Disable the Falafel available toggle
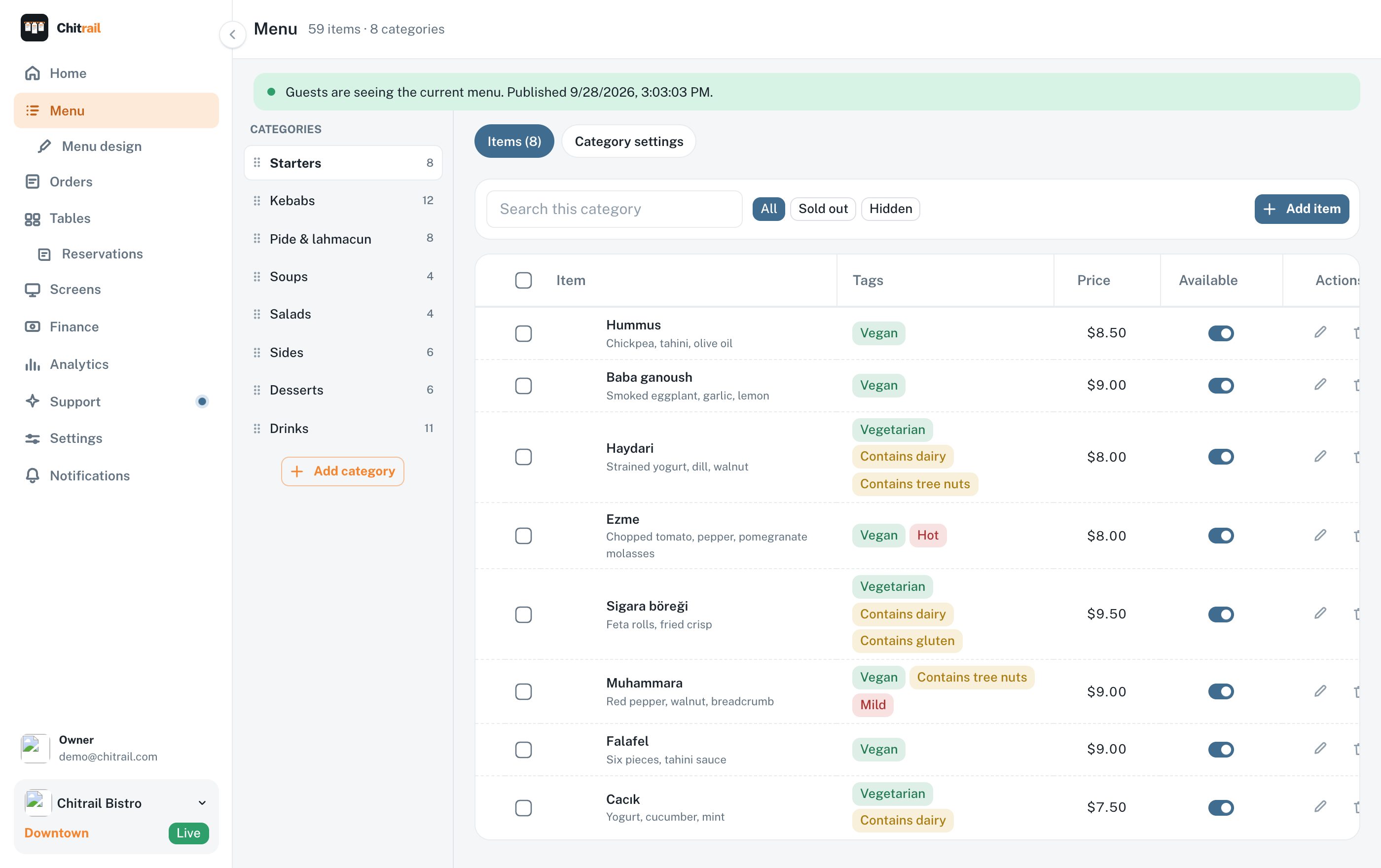Image resolution: width=1381 pixels, height=868 pixels. tap(1220, 749)
